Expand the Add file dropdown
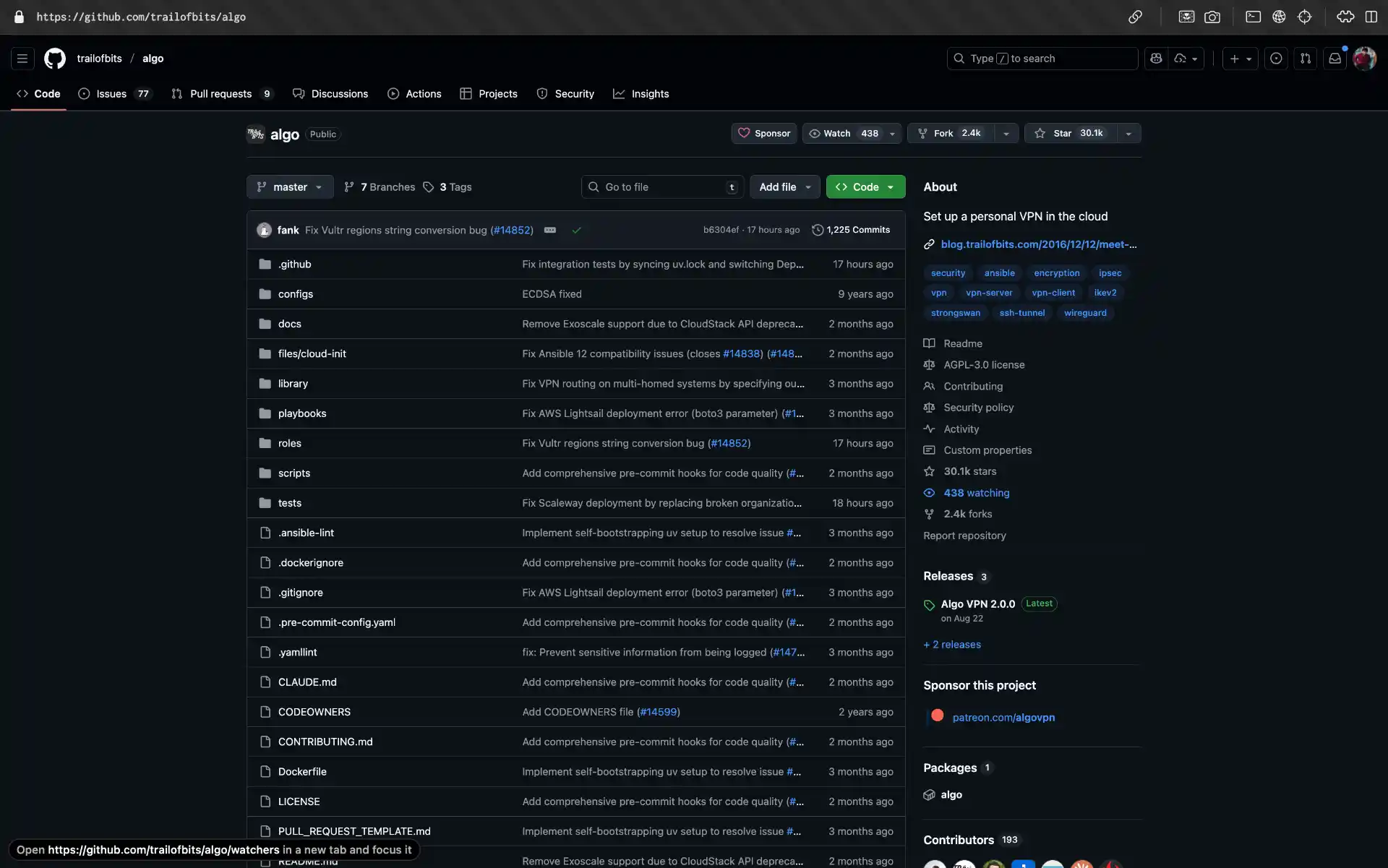 [784, 186]
